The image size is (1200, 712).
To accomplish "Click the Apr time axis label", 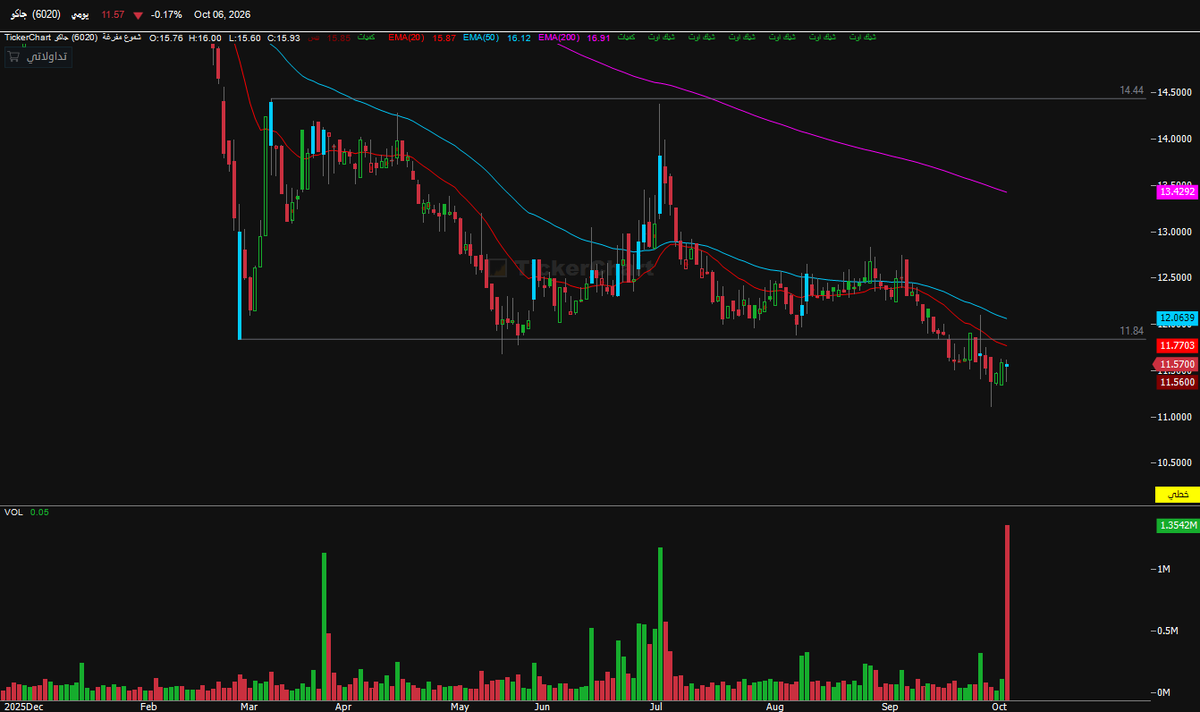I will coord(343,706).
